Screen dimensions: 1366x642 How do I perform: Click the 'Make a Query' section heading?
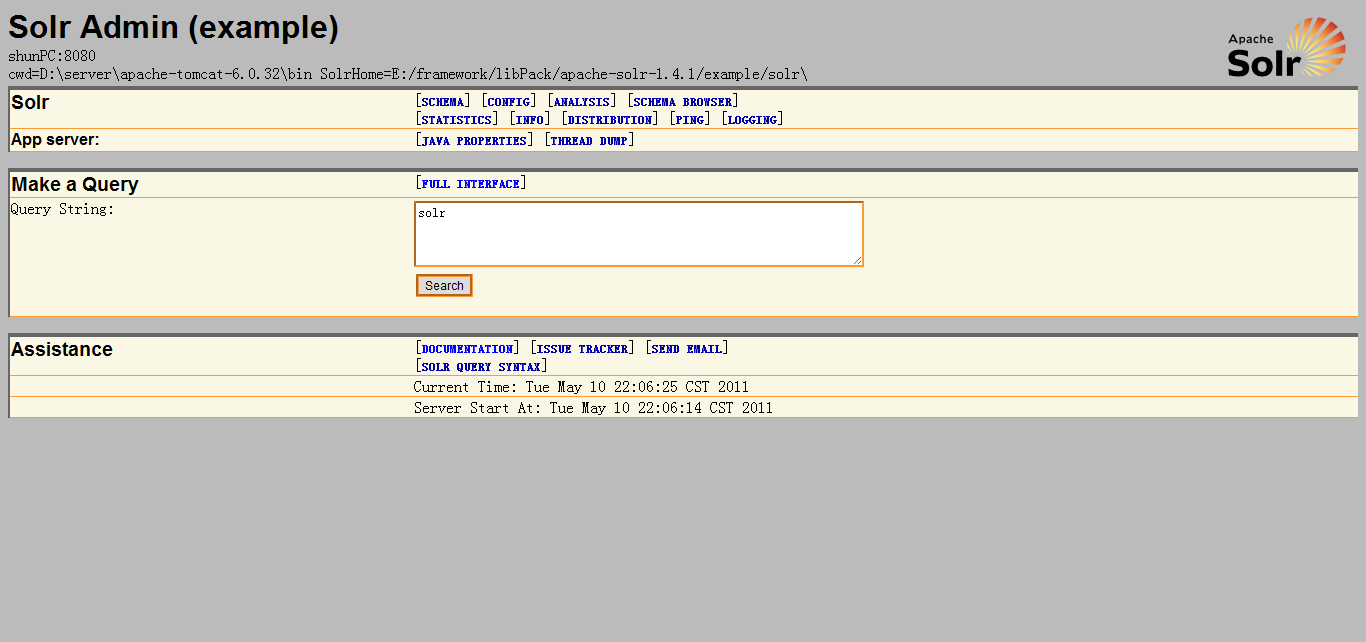point(75,185)
